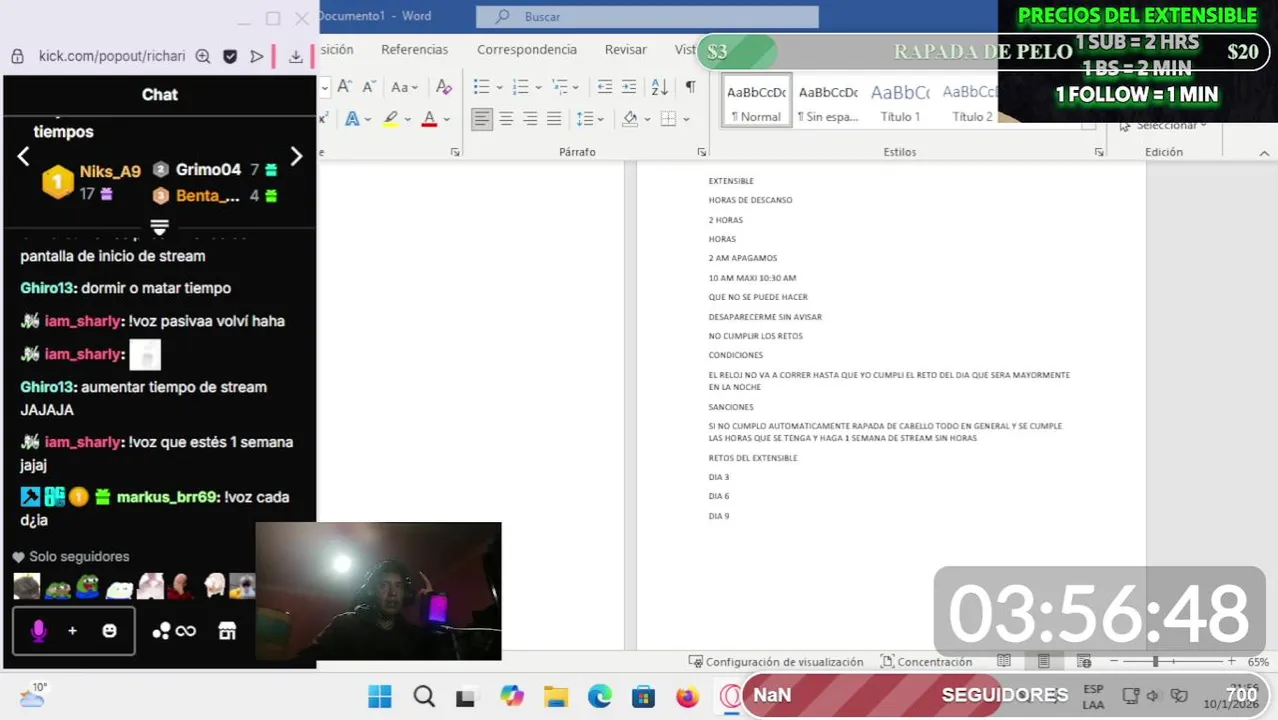Switch to Print Layout view in status bar

1044,662
